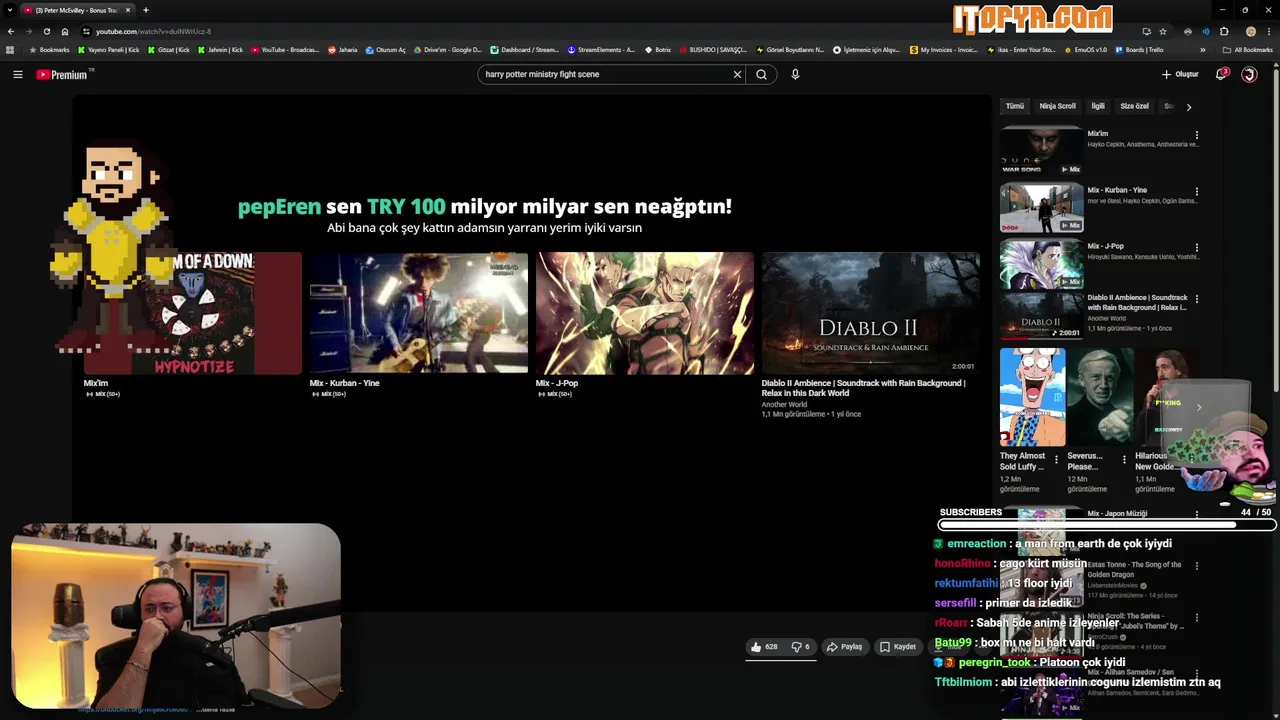
Task: Select the İlgili filter chip
Action: click(x=1098, y=106)
